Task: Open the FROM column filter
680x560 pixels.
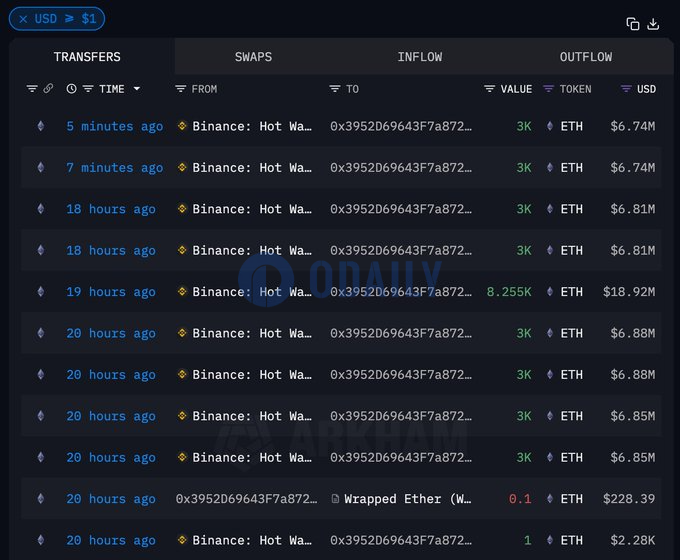Action: coord(180,89)
